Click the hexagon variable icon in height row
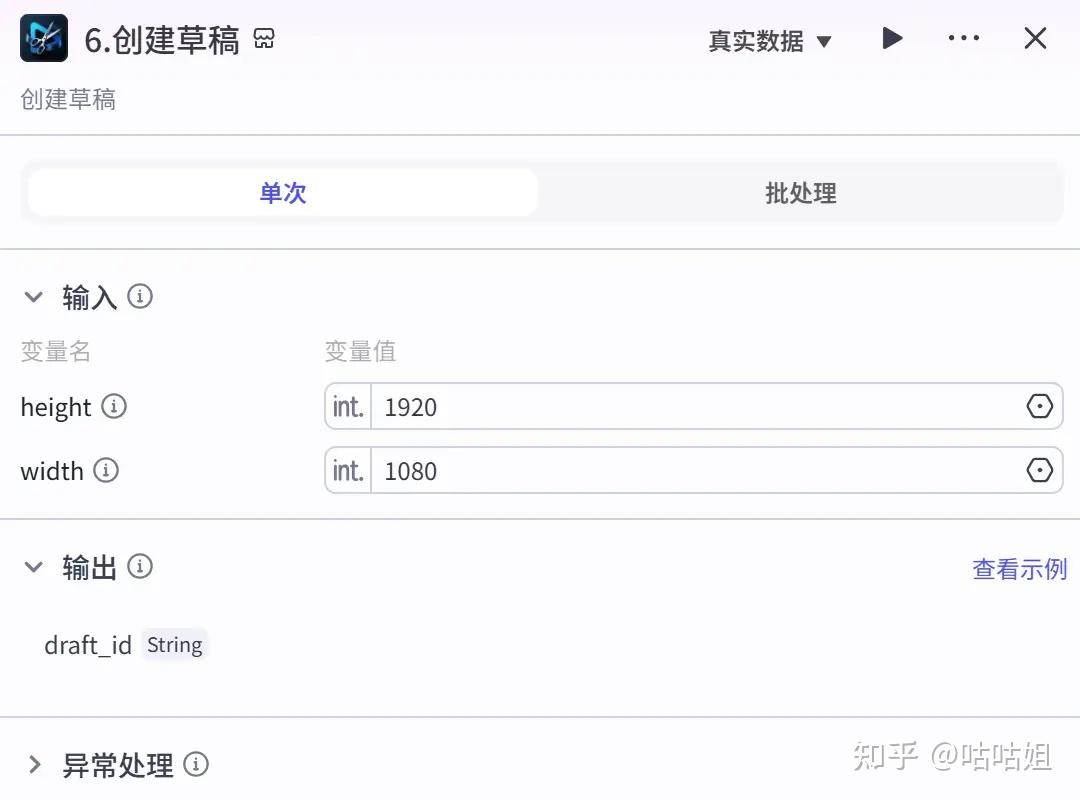Screen dimensions: 1080x800 1040,407
